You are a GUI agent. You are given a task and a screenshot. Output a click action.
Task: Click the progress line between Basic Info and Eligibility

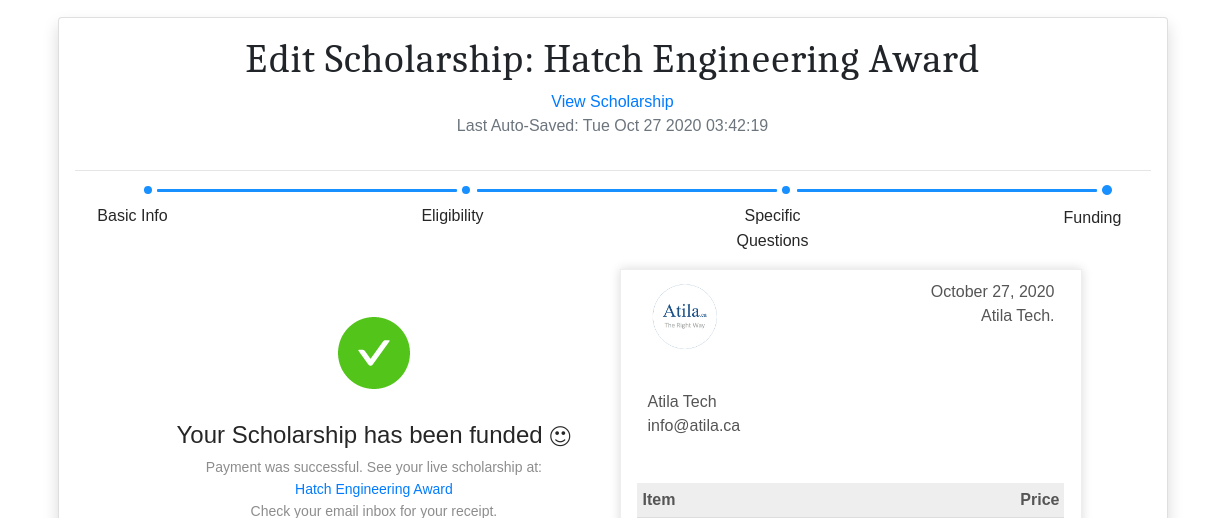[x=307, y=190]
